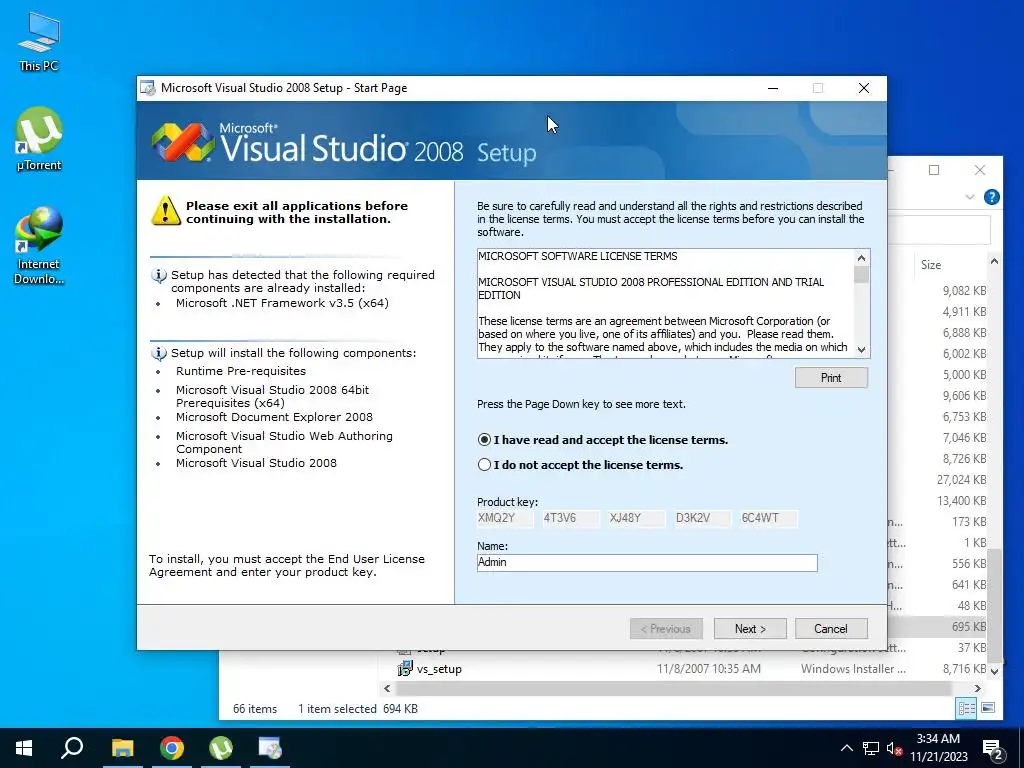
Task: Minimize the Visual Studio Setup window
Action: (x=773, y=88)
